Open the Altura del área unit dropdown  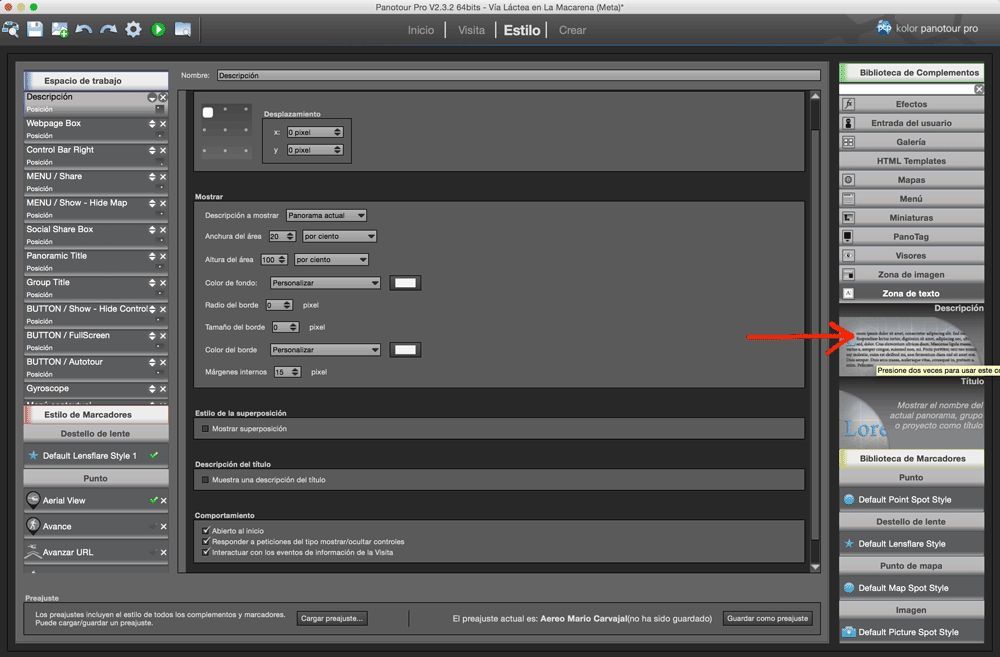[x=331, y=260]
